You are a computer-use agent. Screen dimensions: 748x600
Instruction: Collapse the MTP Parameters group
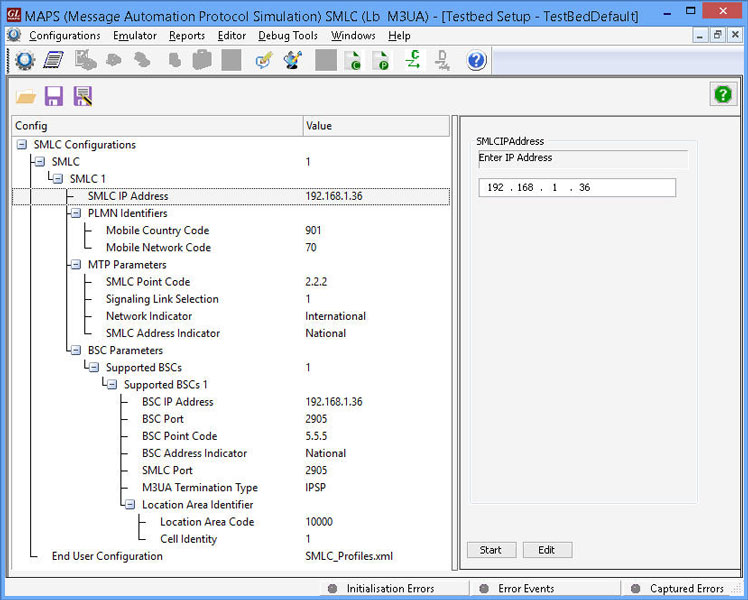click(x=76, y=265)
